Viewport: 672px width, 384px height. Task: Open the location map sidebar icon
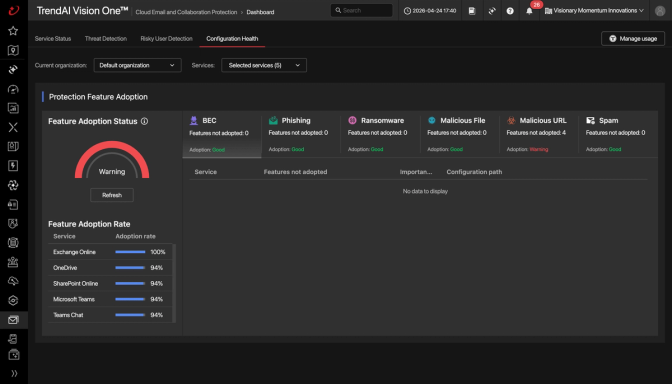(x=13, y=50)
